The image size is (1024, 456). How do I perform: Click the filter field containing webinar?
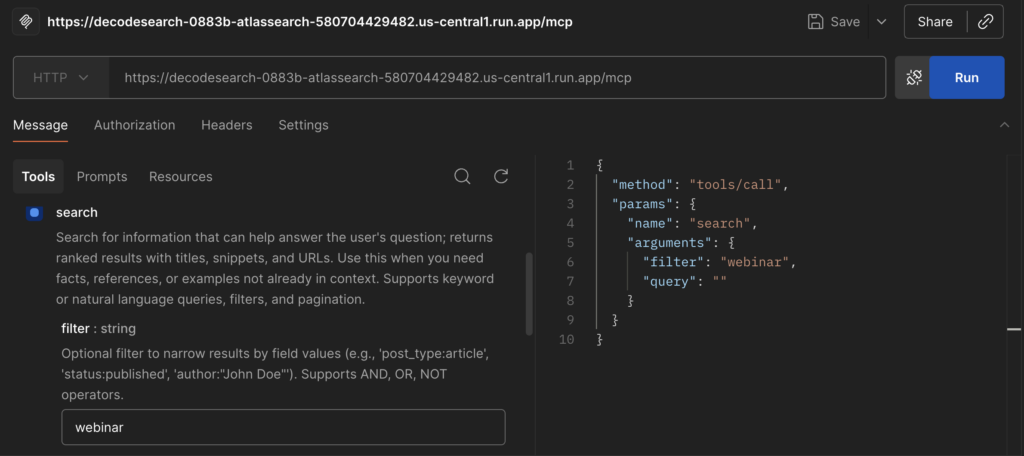tap(283, 427)
